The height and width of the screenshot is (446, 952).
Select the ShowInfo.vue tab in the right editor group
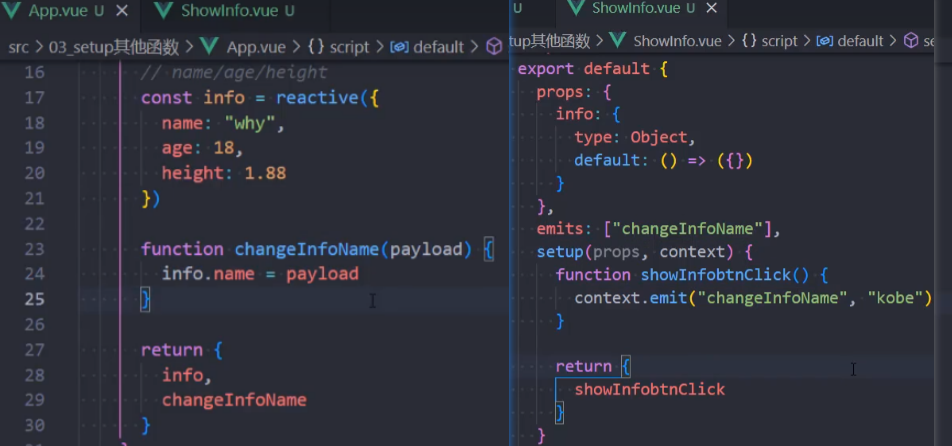636,8
